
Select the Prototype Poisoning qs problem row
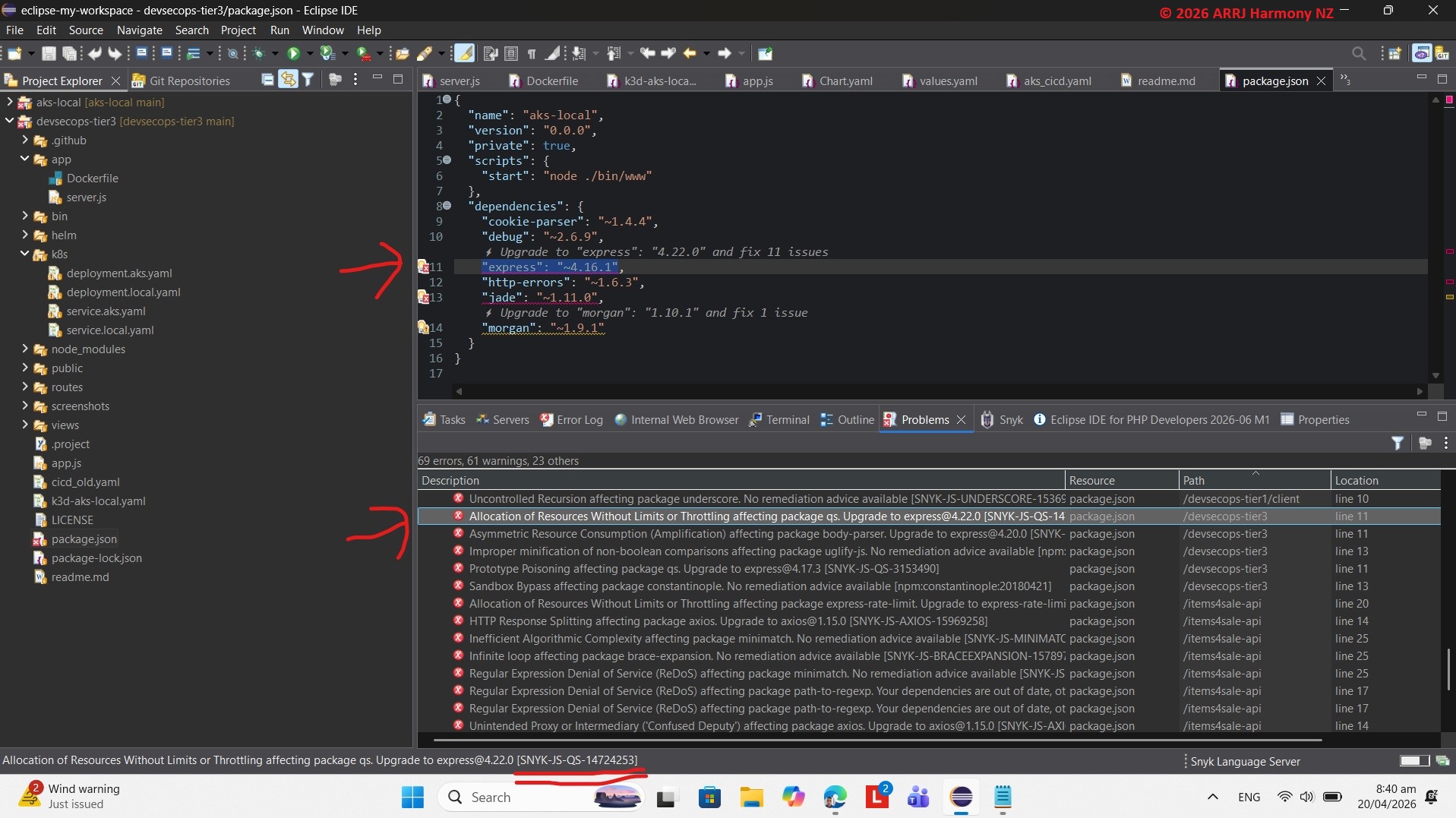click(x=928, y=568)
